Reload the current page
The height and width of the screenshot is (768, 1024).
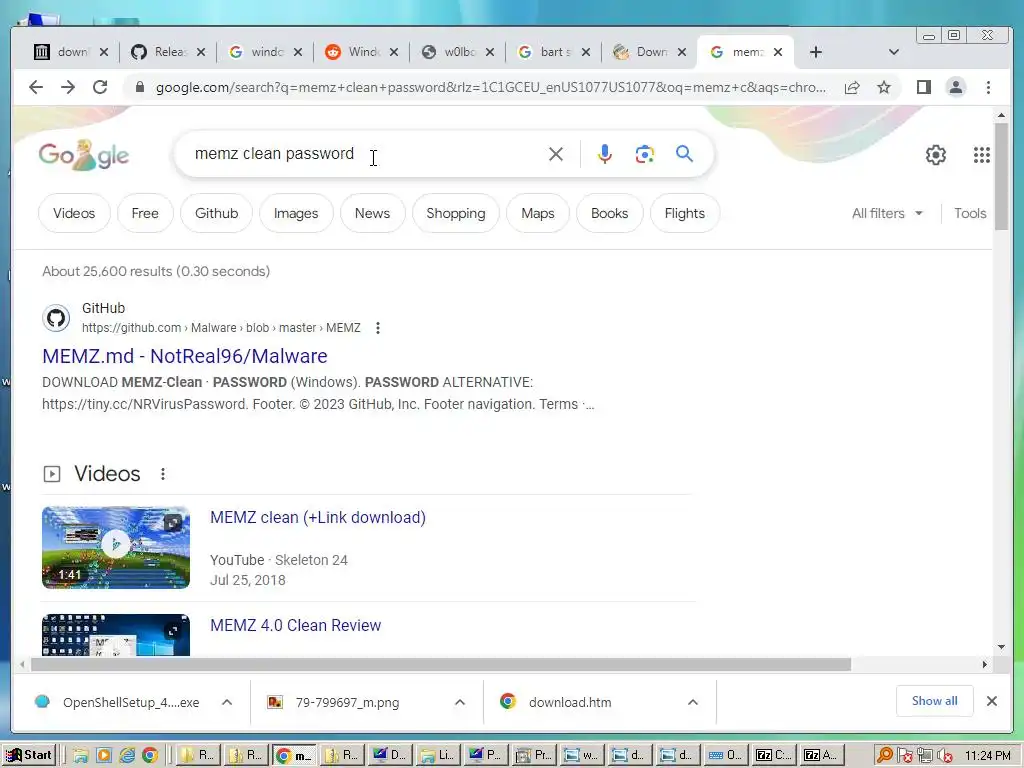[x=100, y=87]
